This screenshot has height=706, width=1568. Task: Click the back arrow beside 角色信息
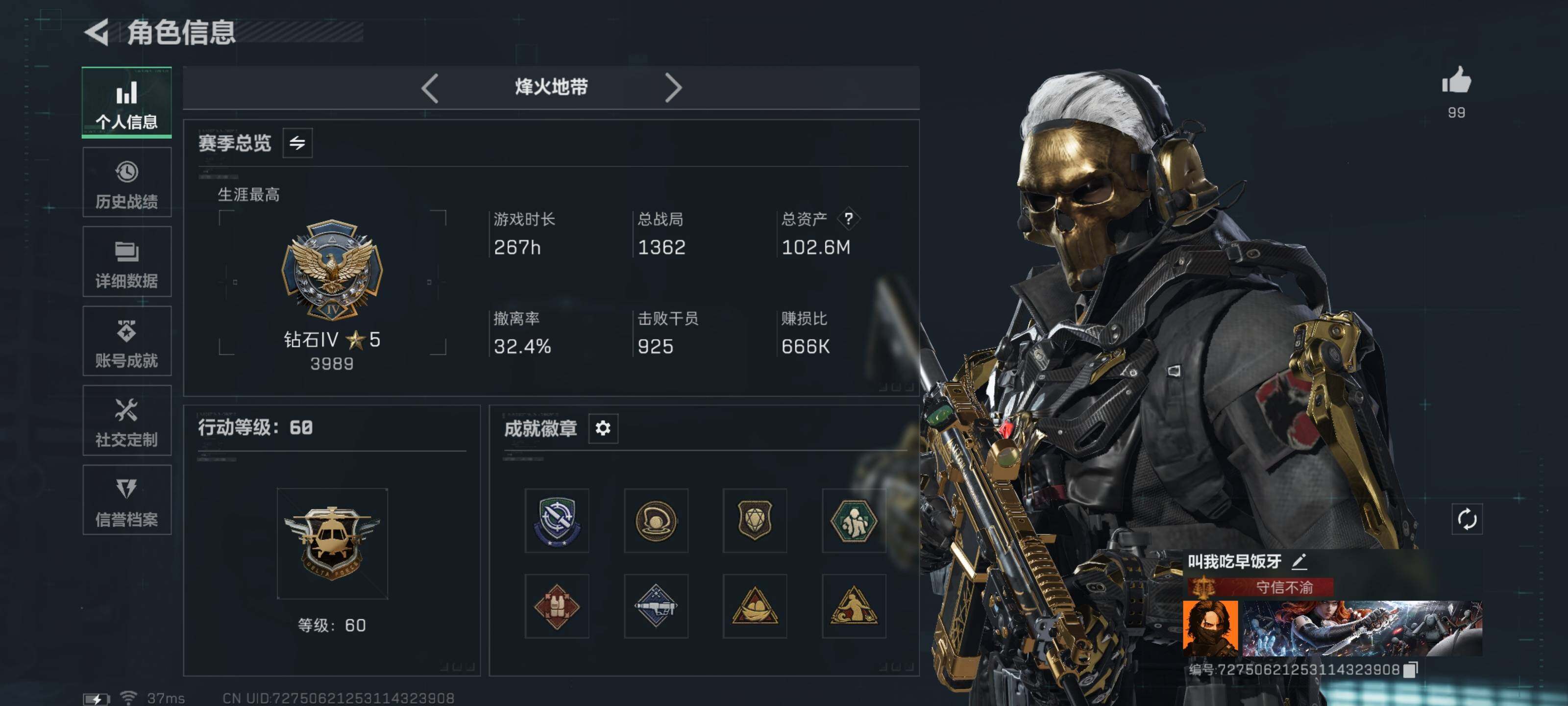(x=97, y=32)
